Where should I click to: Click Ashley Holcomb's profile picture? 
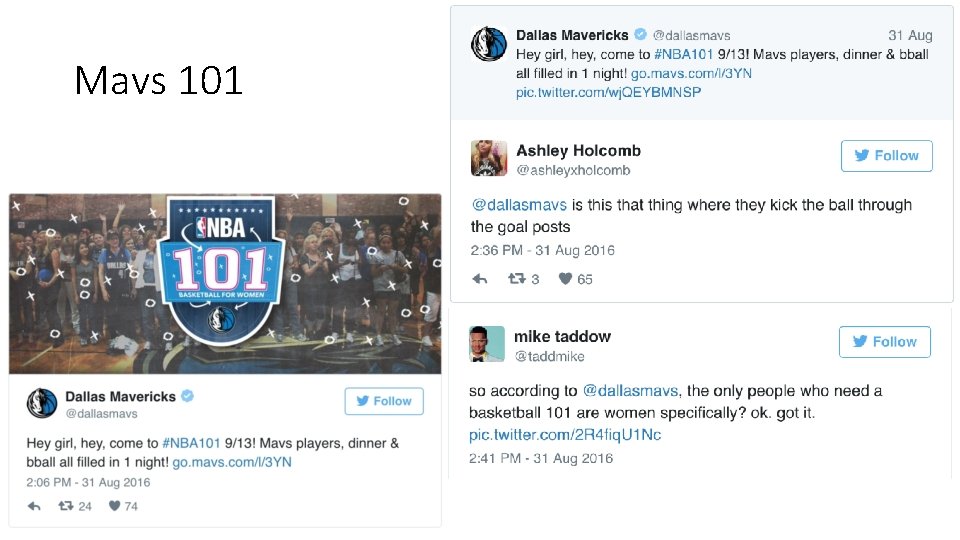(489, 158)
